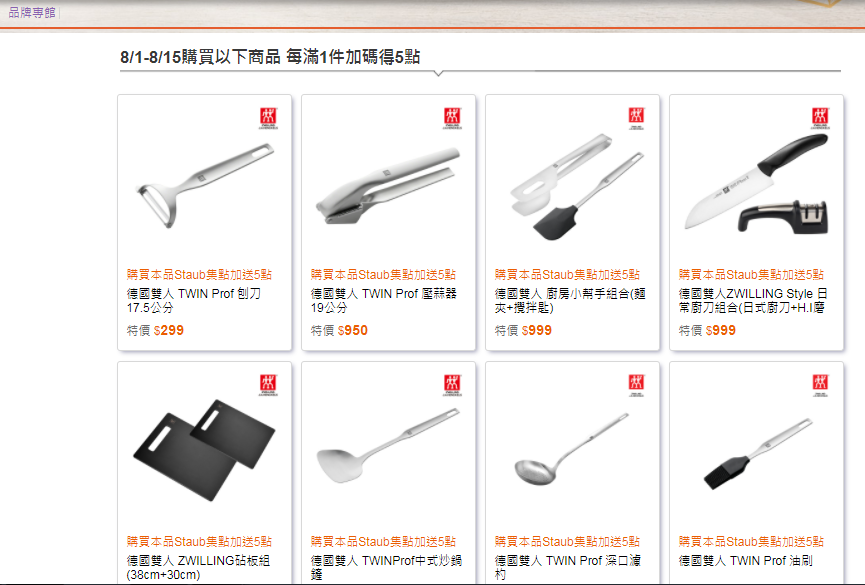Click Zwilling logo on the garlic press card
This screenshot has height=585, width=865.
(452, 118)
